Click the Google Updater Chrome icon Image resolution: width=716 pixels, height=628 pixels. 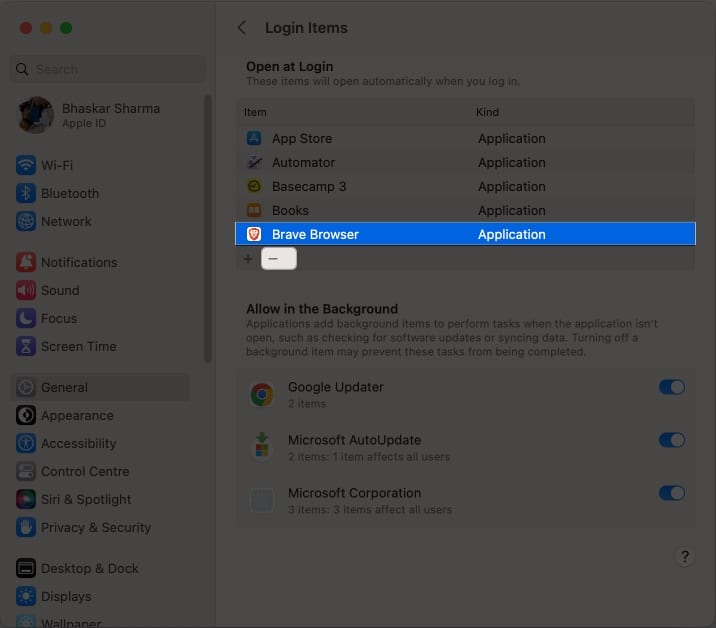(x=262, y=394)
